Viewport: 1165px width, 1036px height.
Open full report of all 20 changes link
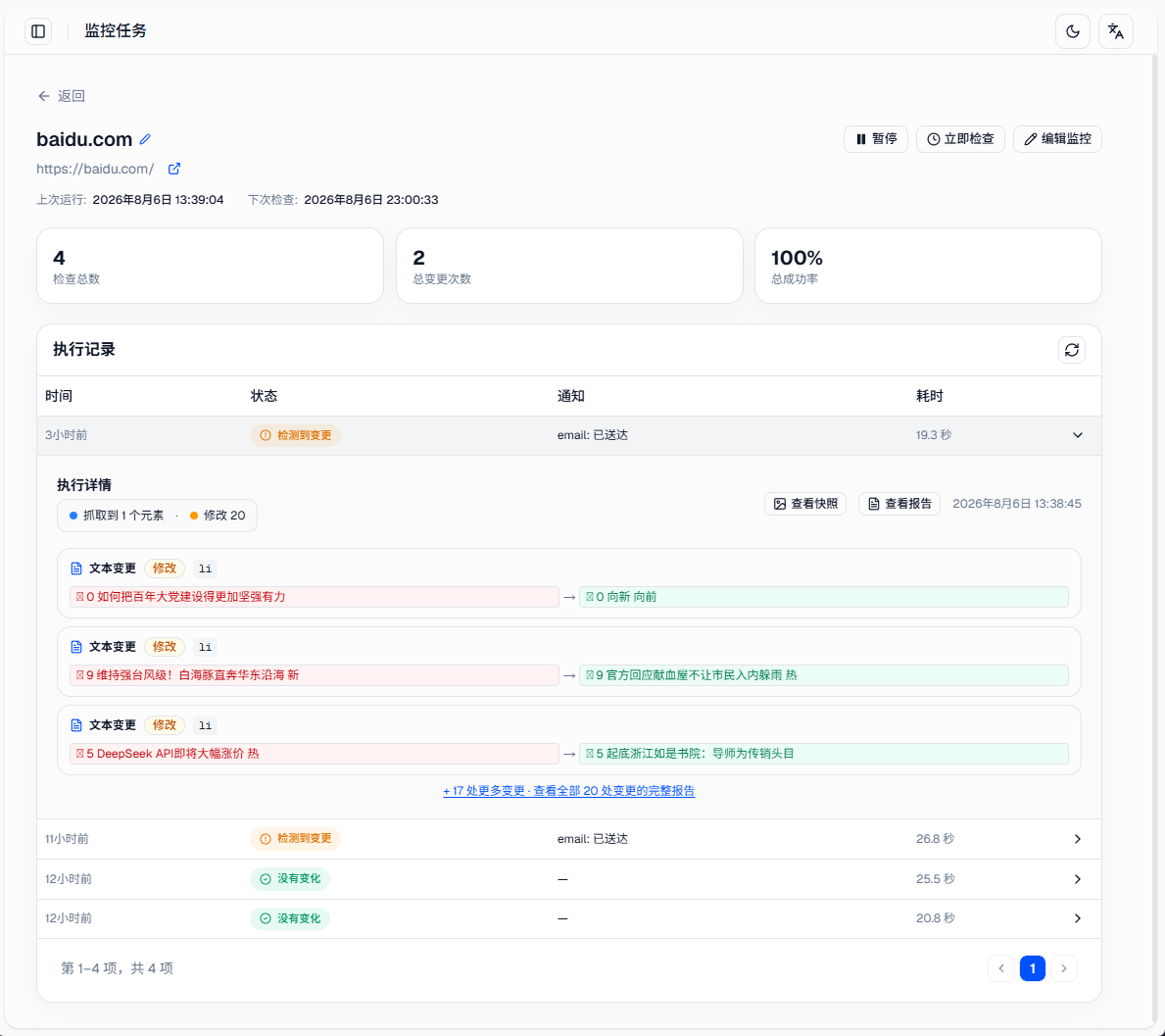click(568, 791)
